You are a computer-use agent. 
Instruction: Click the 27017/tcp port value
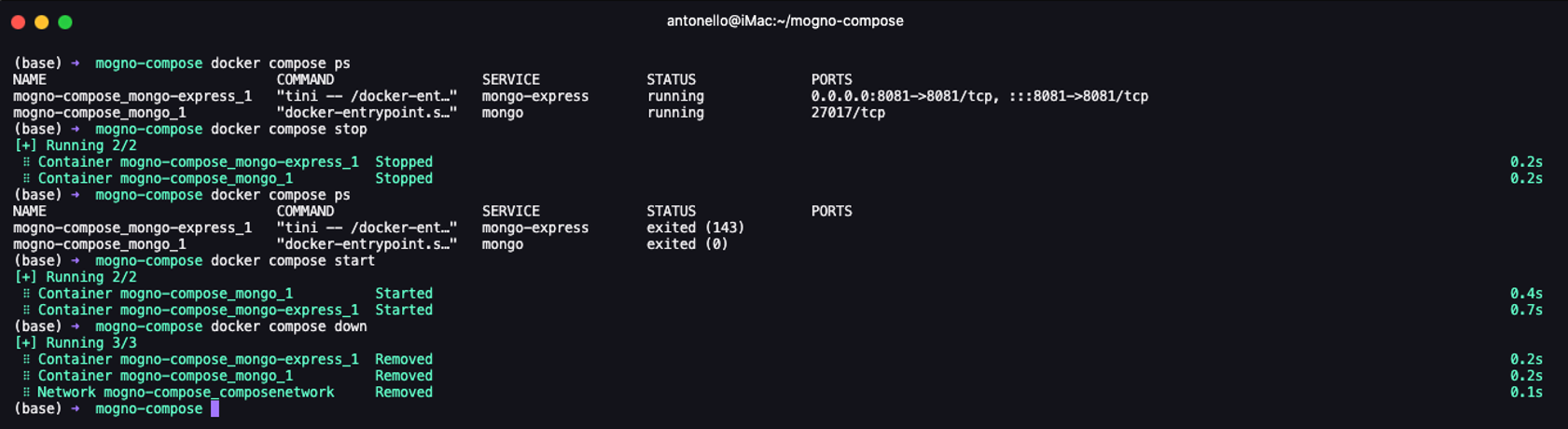(x=847, y=113)
